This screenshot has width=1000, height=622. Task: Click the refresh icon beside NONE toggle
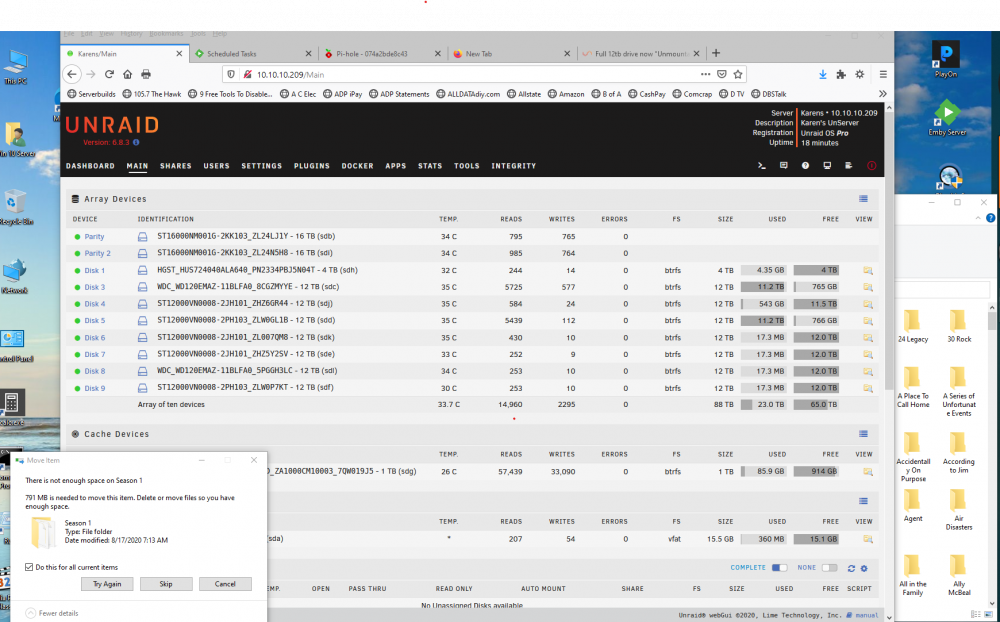pos(851,568)
